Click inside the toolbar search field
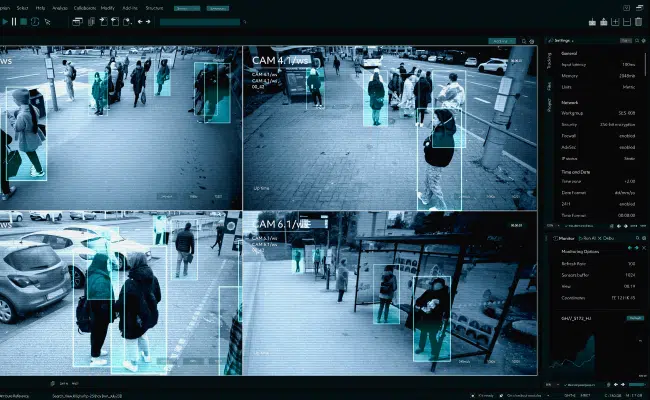 pyautogui.click(x=200, y=22)
